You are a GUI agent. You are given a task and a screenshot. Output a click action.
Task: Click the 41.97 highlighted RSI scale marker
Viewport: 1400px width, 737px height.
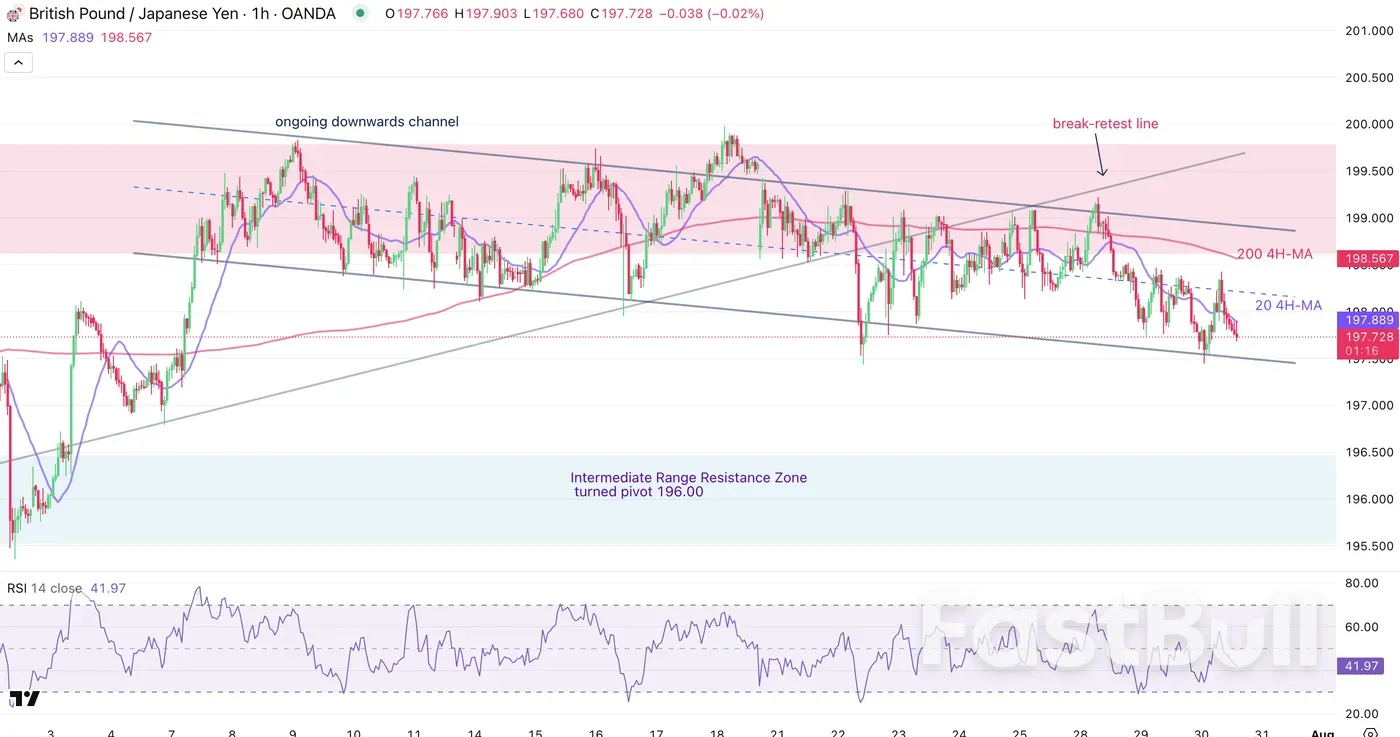click(x=1360, y=665)
